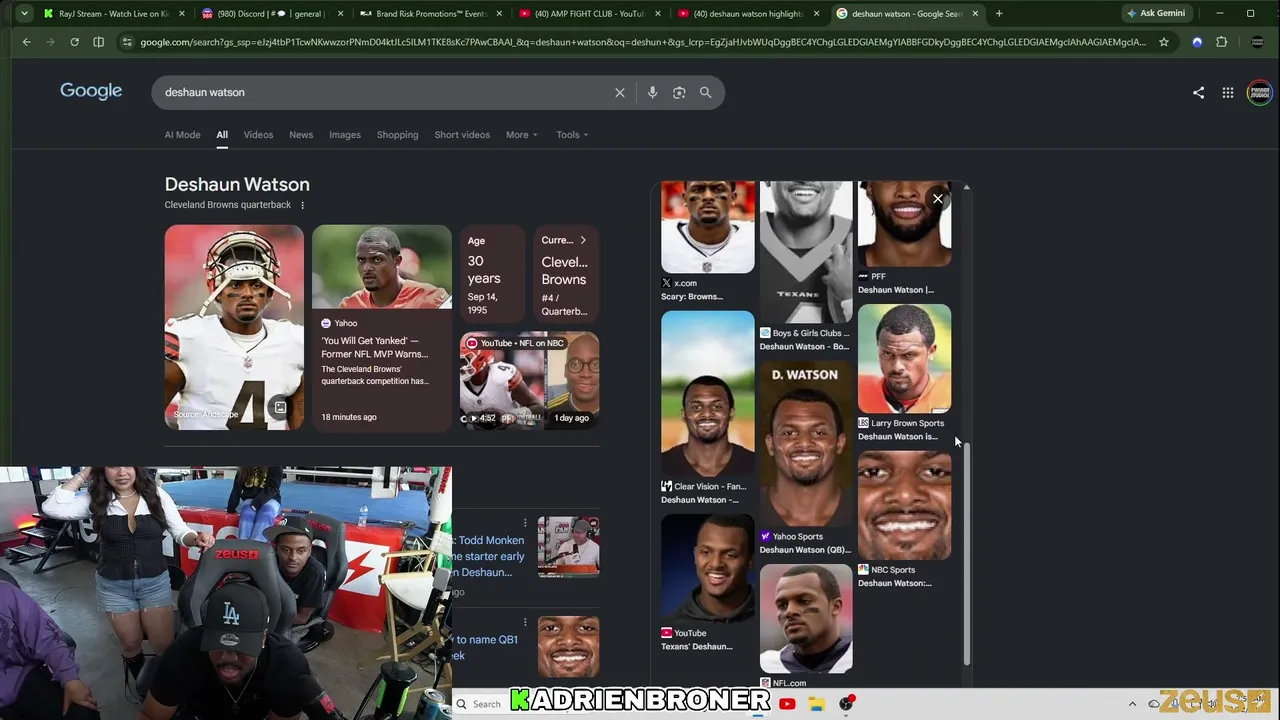Open the Google account avatar menu
Image resolution: width=1280 pixels, height=720 pixels.
point(1259,93)
